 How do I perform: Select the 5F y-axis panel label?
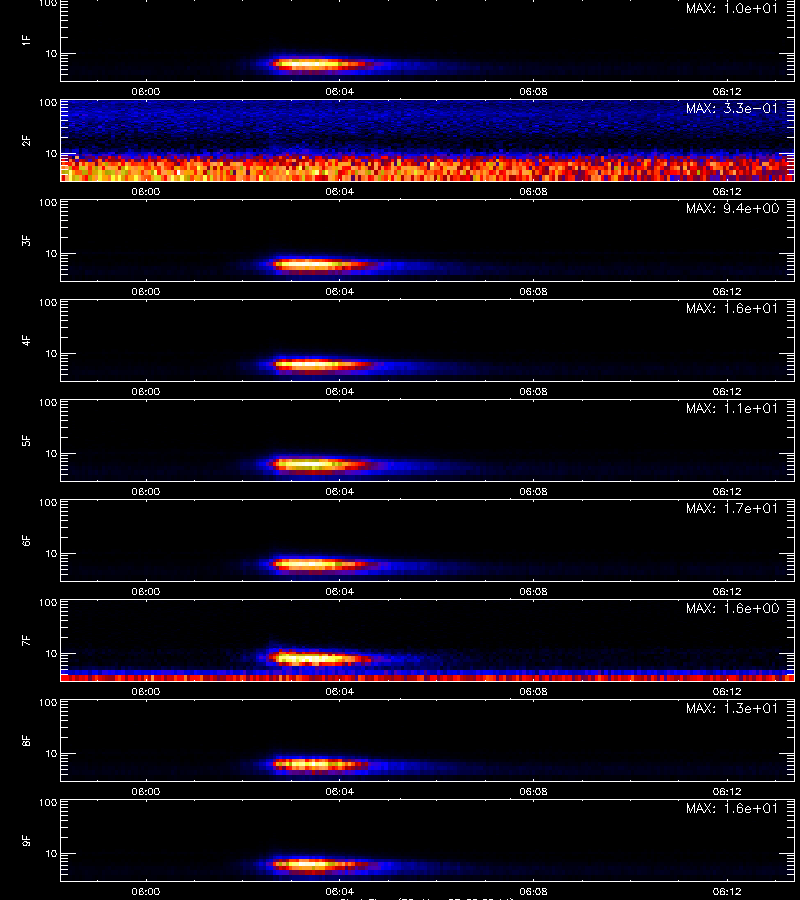click(26, 440)
